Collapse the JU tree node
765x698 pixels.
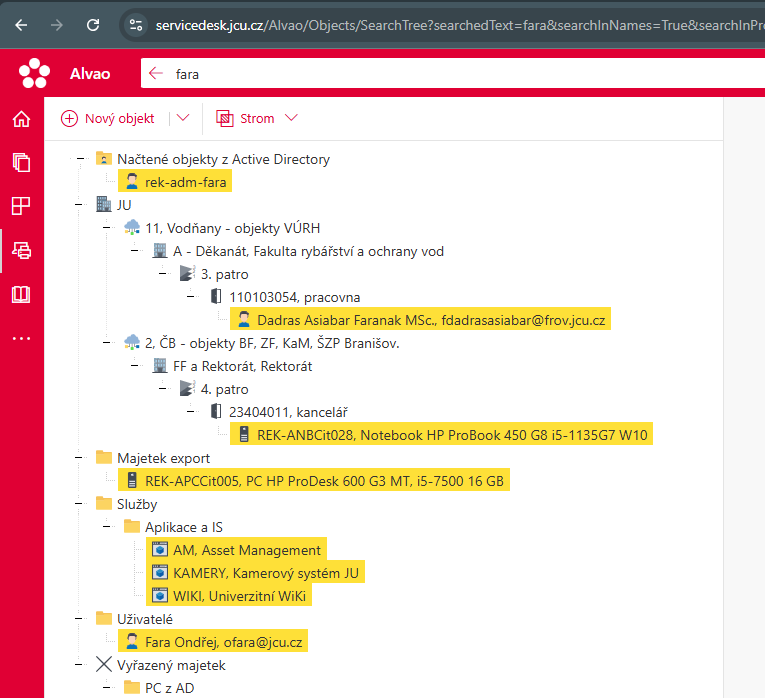(80, 205)
